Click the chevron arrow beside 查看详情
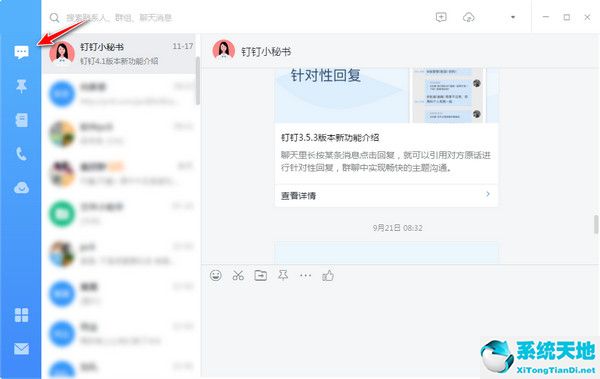The height and width of the screenshot is (379, 600). 488,194
